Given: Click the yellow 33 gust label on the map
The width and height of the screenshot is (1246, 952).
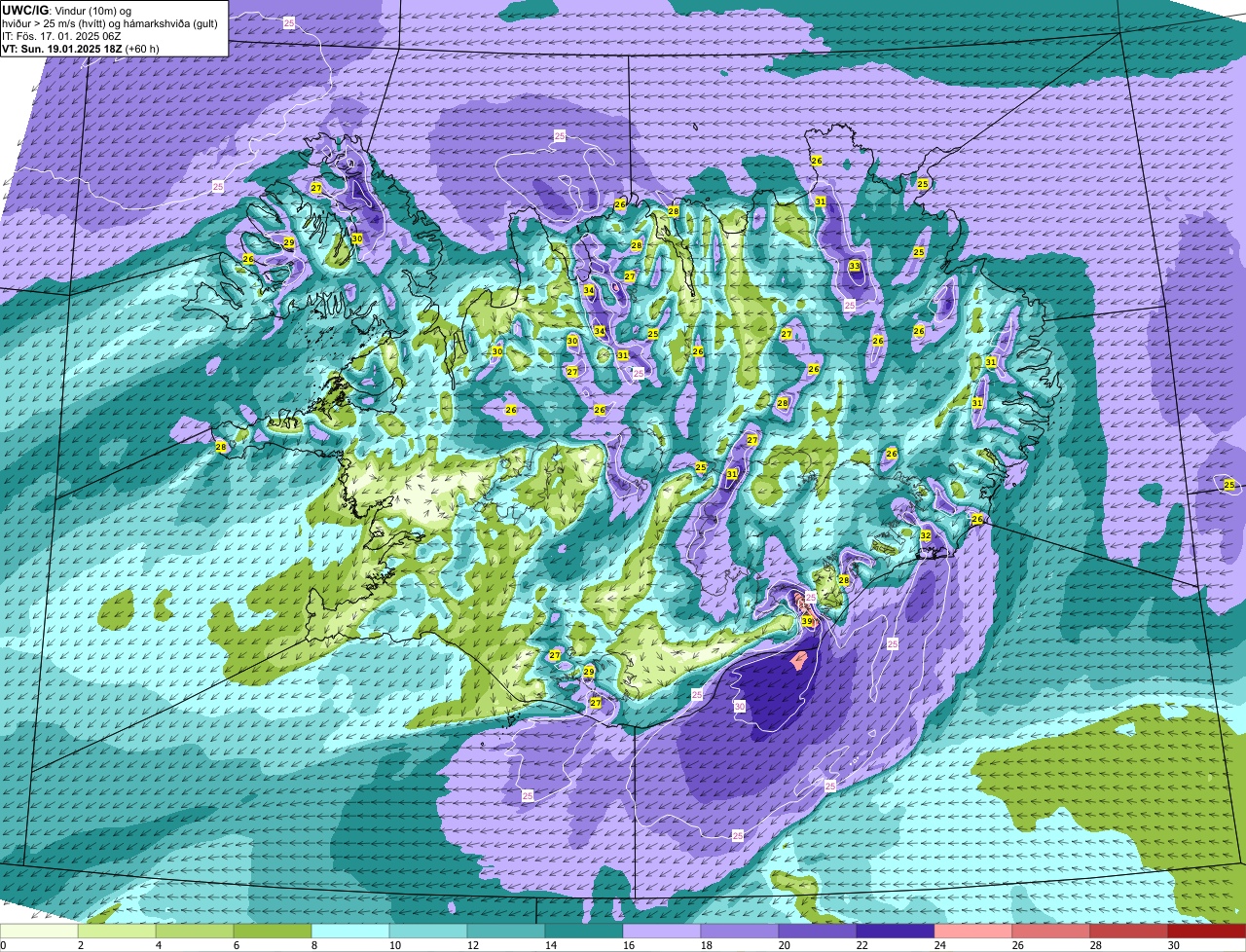Looking at the screenshot, I should [x=855, y=266].
